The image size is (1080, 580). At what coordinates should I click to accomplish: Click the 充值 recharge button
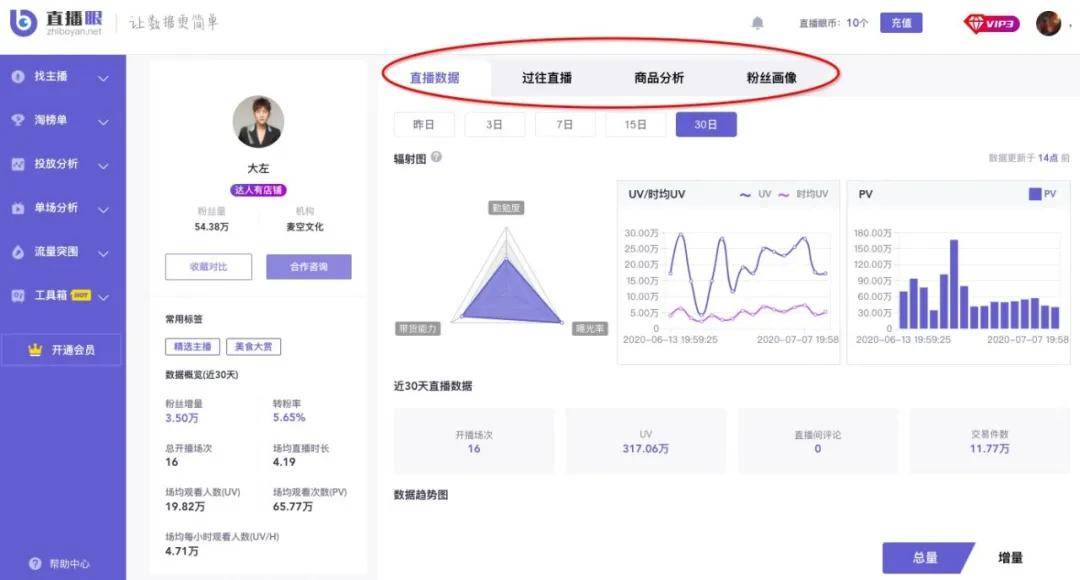(901, 23)
